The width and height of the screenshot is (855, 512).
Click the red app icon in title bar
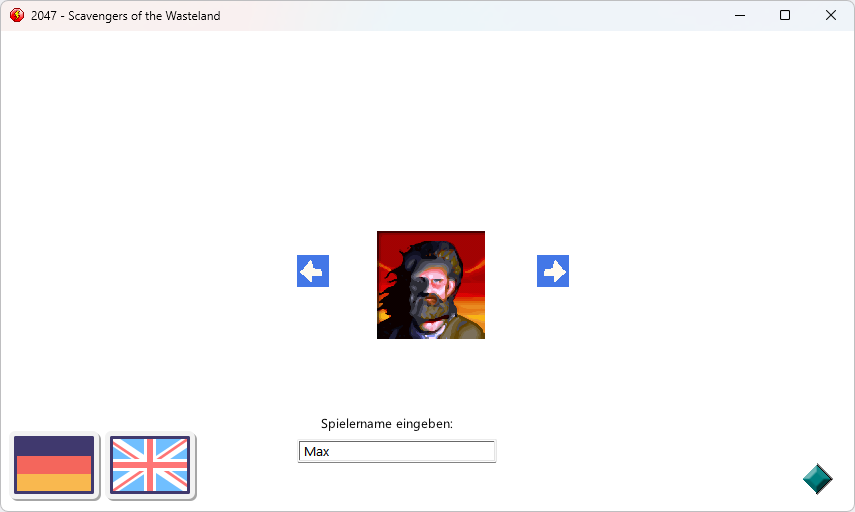point(16,16)
